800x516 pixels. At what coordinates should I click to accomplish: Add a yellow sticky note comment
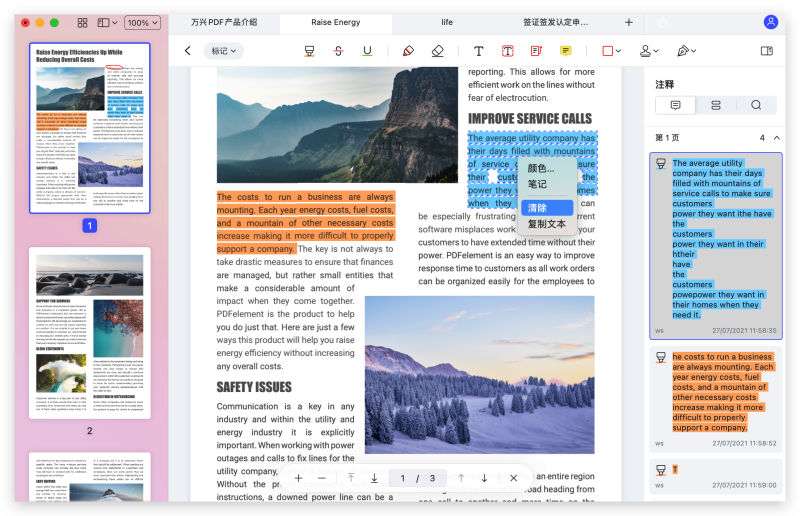click(566, 51)
